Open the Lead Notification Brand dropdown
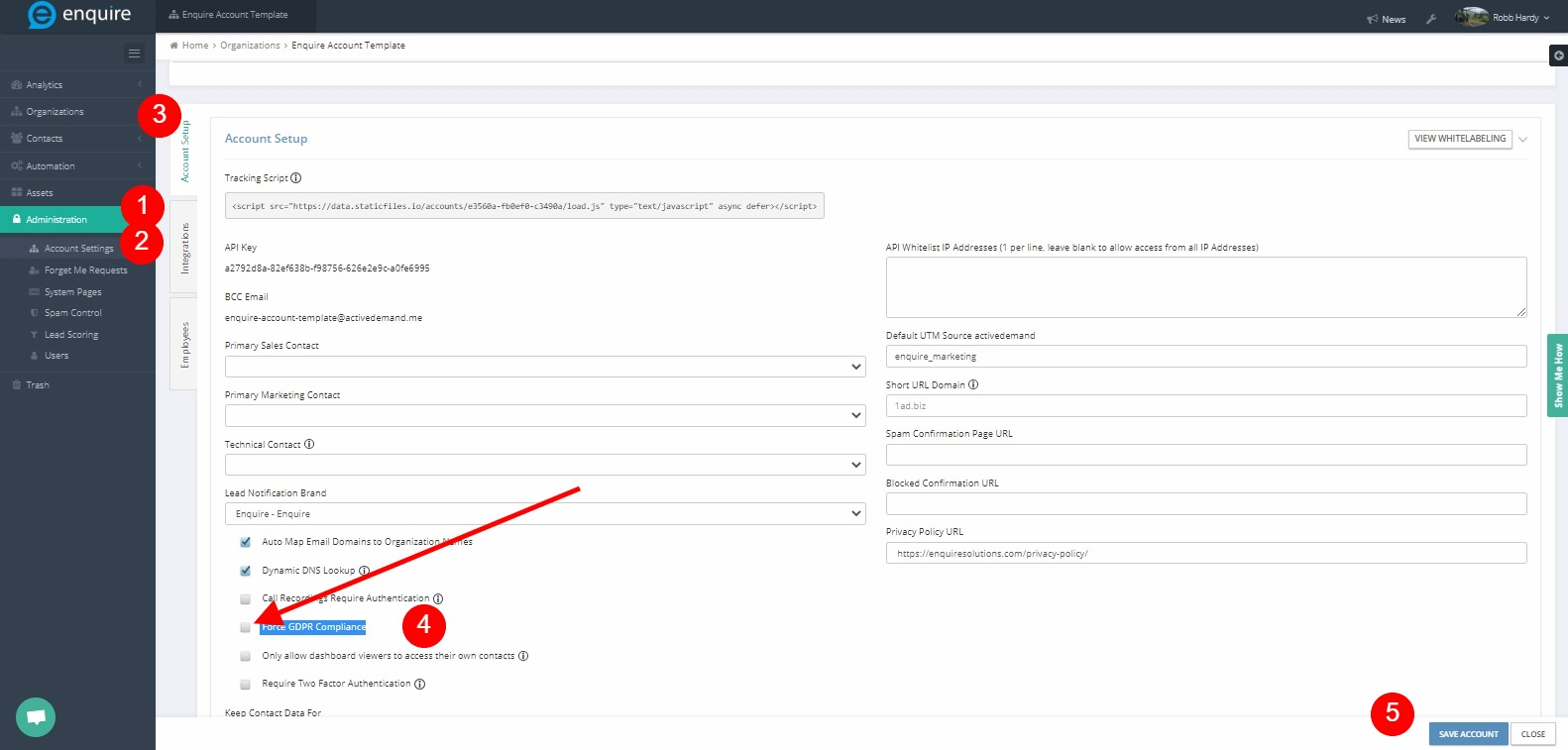Image resolution: width=1568 pixels, height=750 pixels. click(x=545, y=514)
